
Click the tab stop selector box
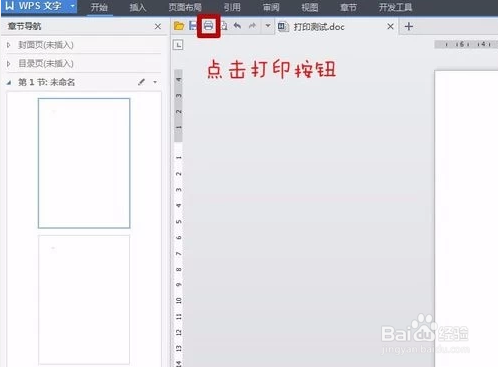click(178, 45)
